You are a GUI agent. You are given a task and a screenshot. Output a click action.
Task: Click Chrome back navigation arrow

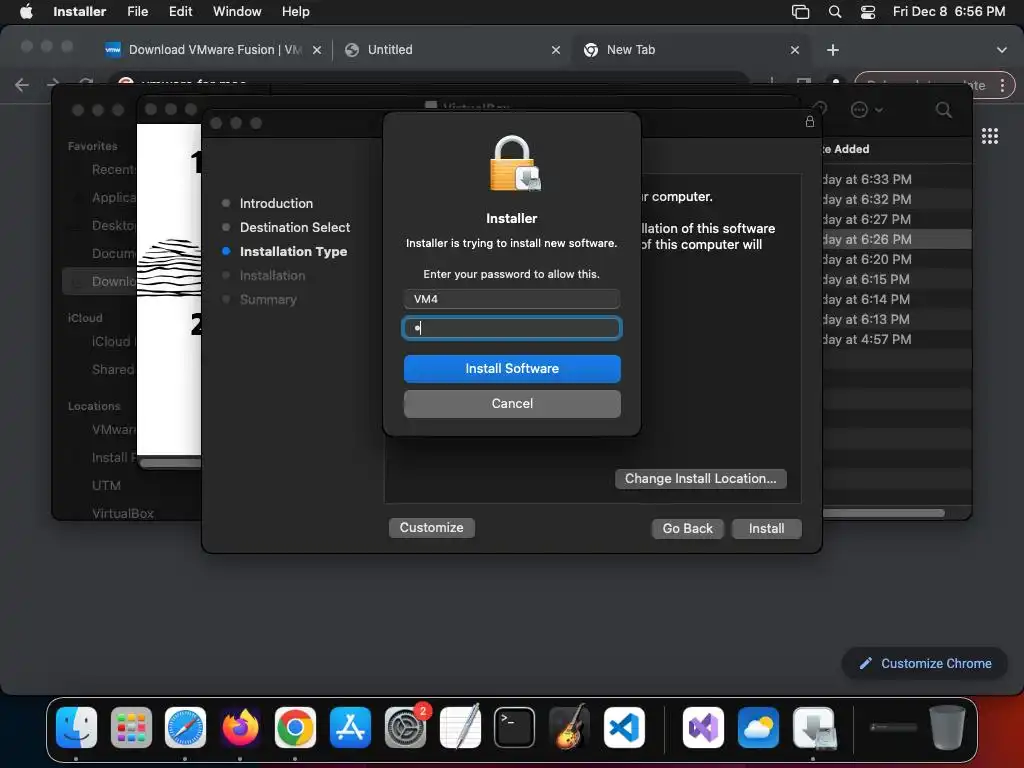(x=22, y=85)
